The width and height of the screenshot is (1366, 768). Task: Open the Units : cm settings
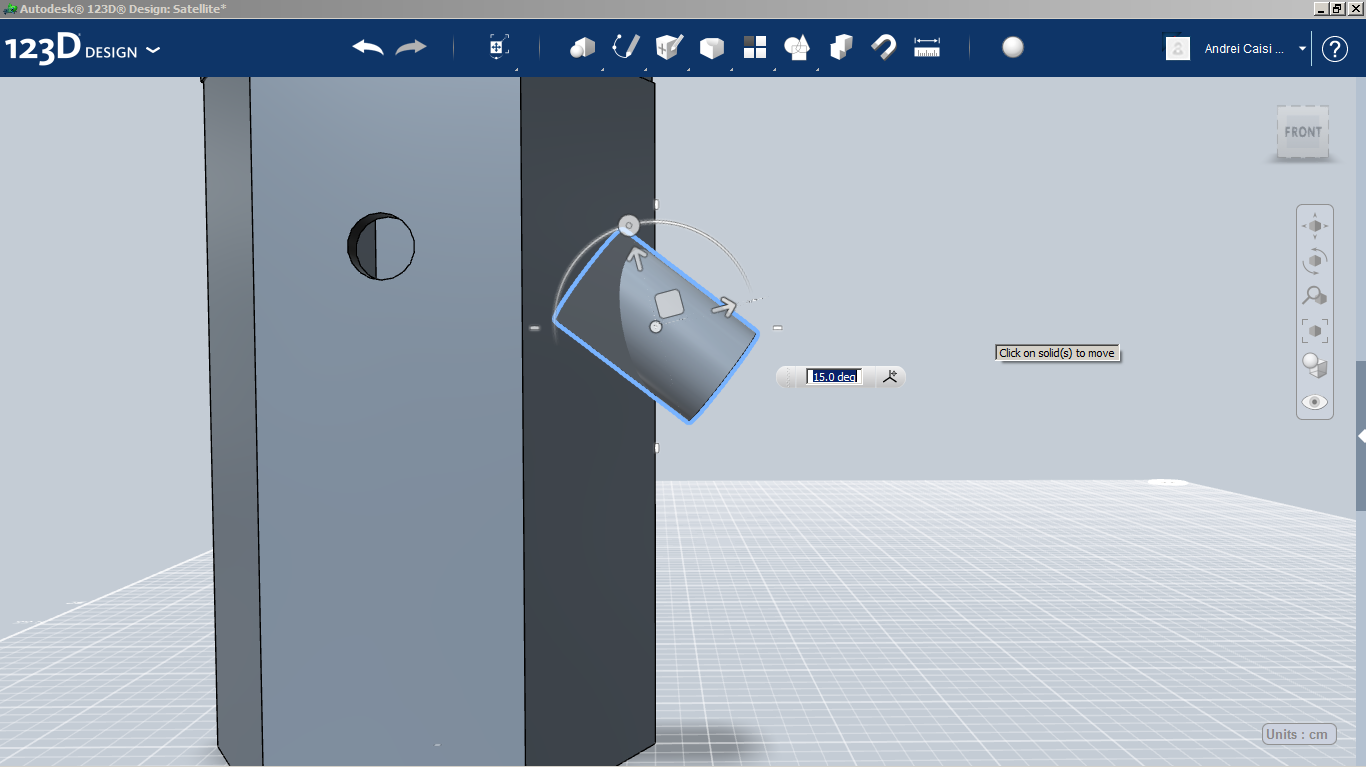point(1300,734)
